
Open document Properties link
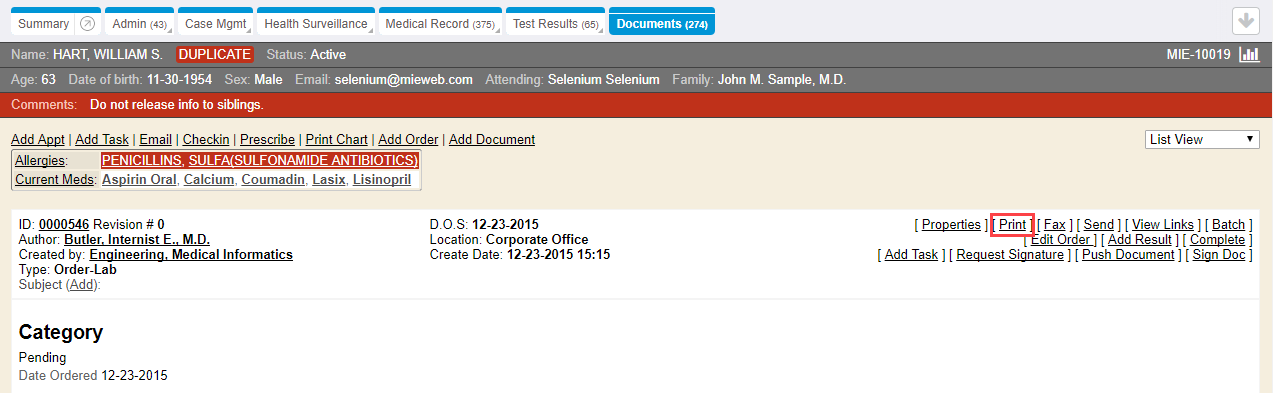tap(951, 225)
